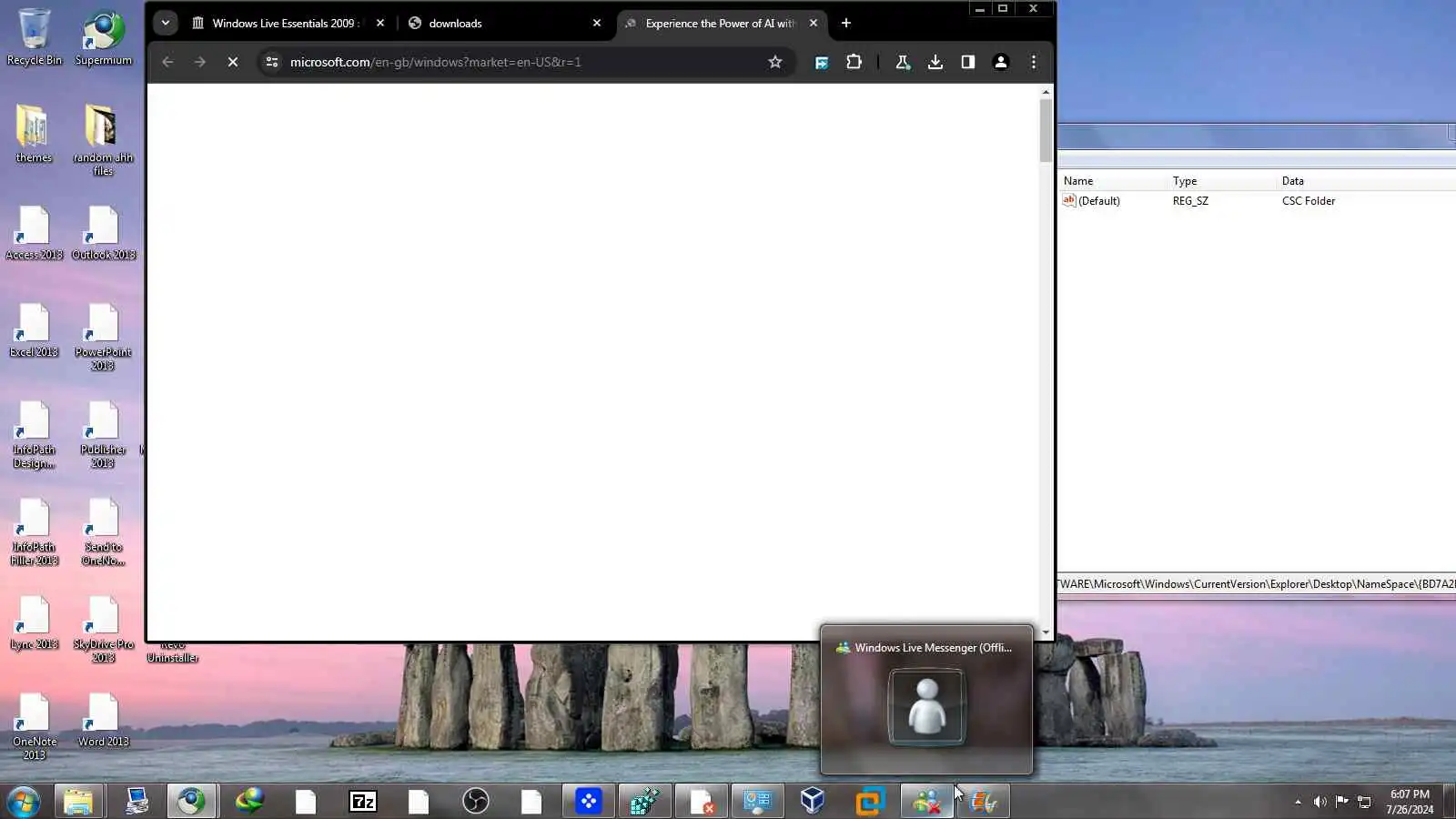Viewport: 1456px width, 819px height.
Task: Open network status in the tray
Action: click(x=1364, y=802)
